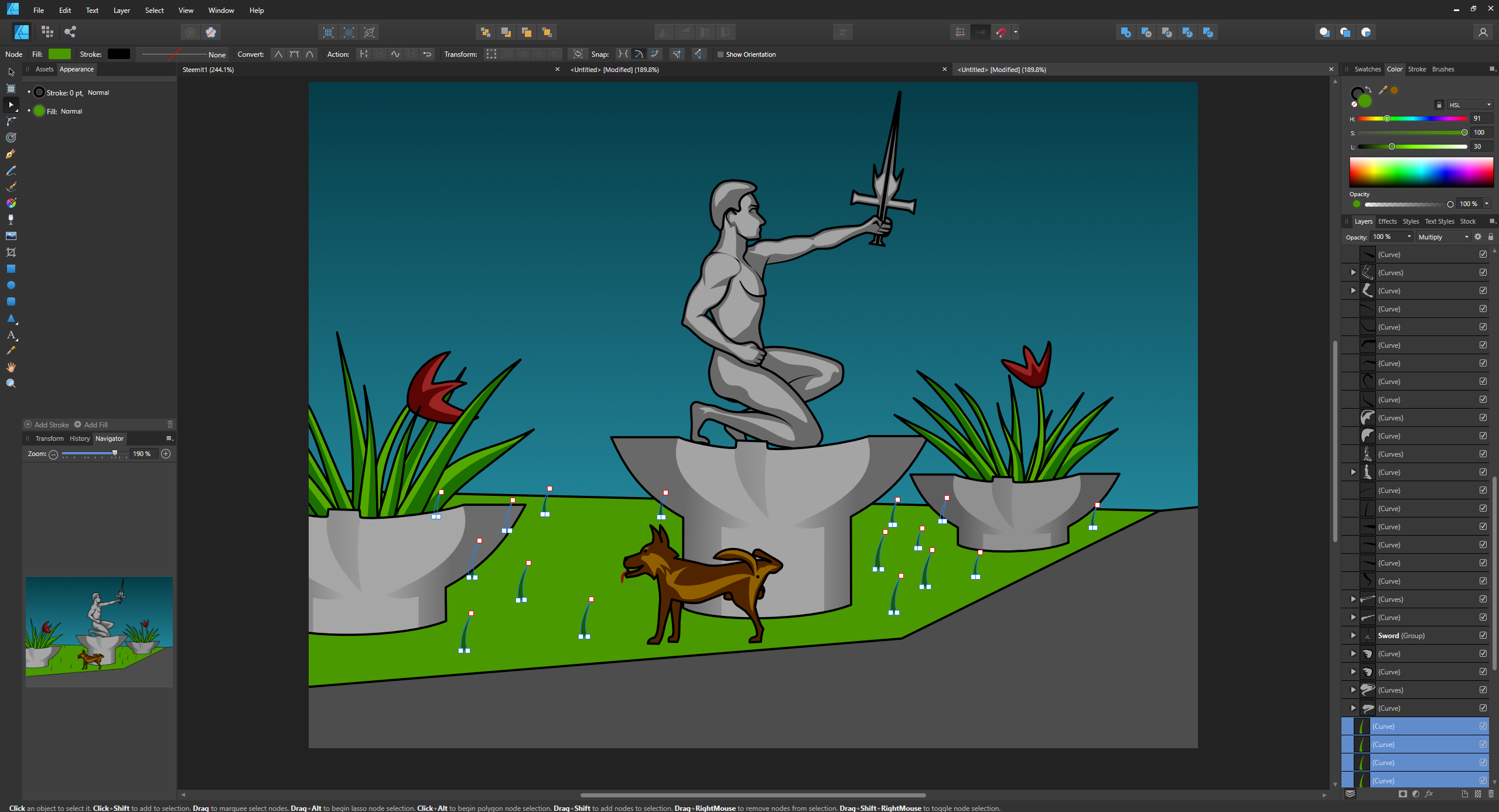Hide the Sword group layer
The height and width of the screenshot is (812, 1499).
1483,635
